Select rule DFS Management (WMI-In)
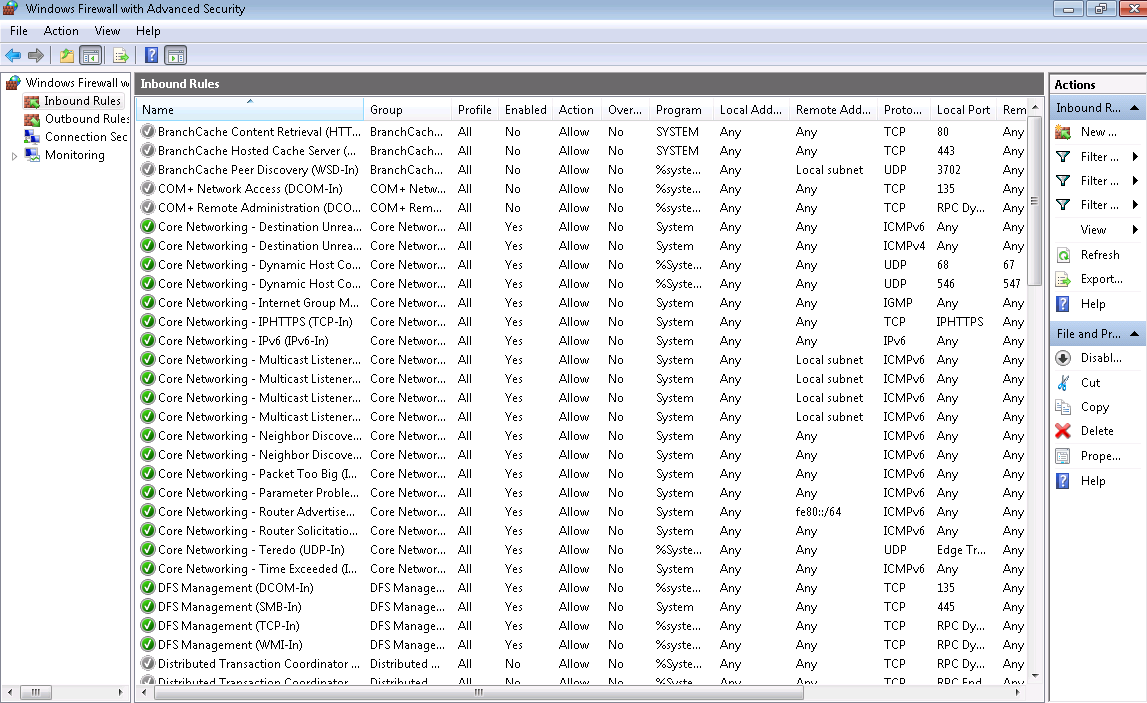Viewport: 1147px width, 703px height. (230, 645)
